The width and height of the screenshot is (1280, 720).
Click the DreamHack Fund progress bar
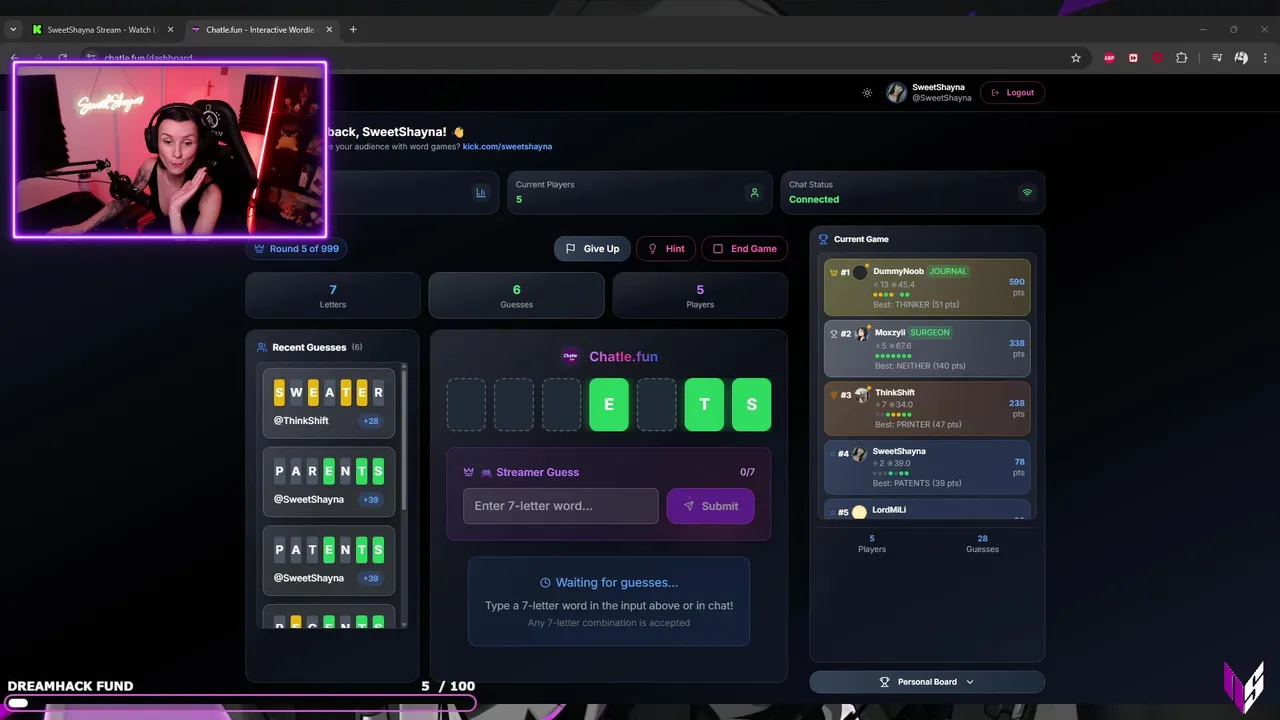(240, 703)
